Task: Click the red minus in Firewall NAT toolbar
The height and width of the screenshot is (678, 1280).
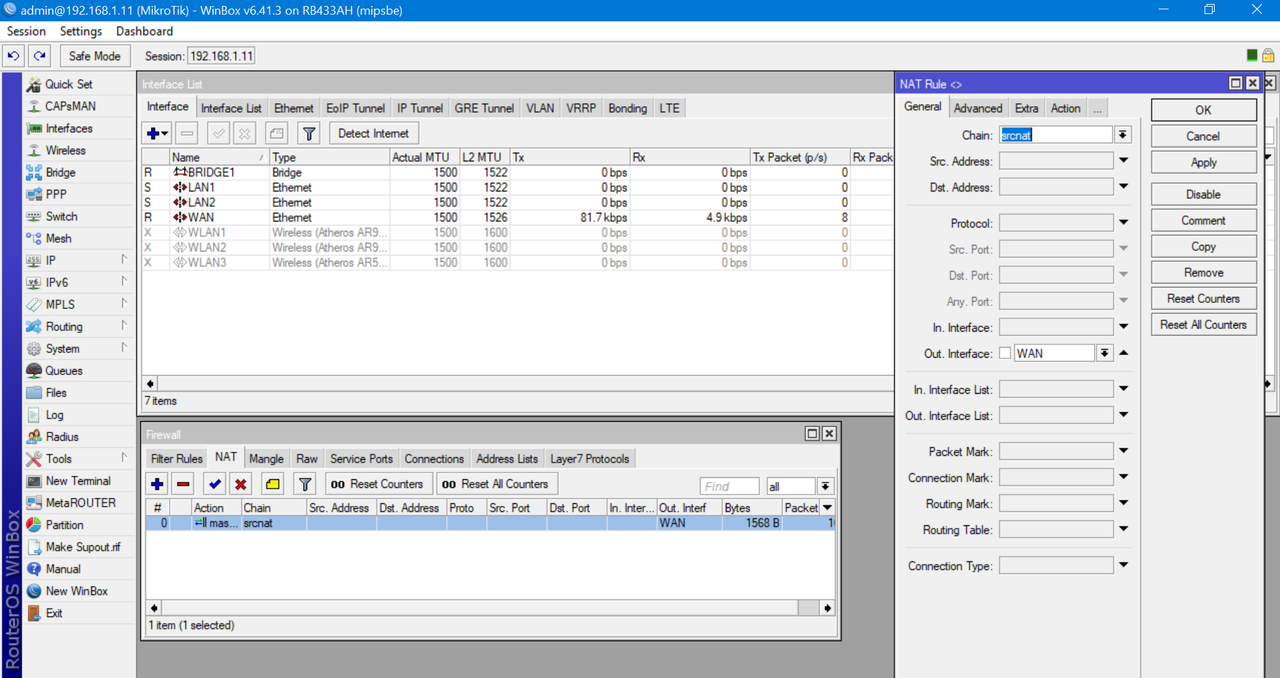Action: tap(183, 484)
